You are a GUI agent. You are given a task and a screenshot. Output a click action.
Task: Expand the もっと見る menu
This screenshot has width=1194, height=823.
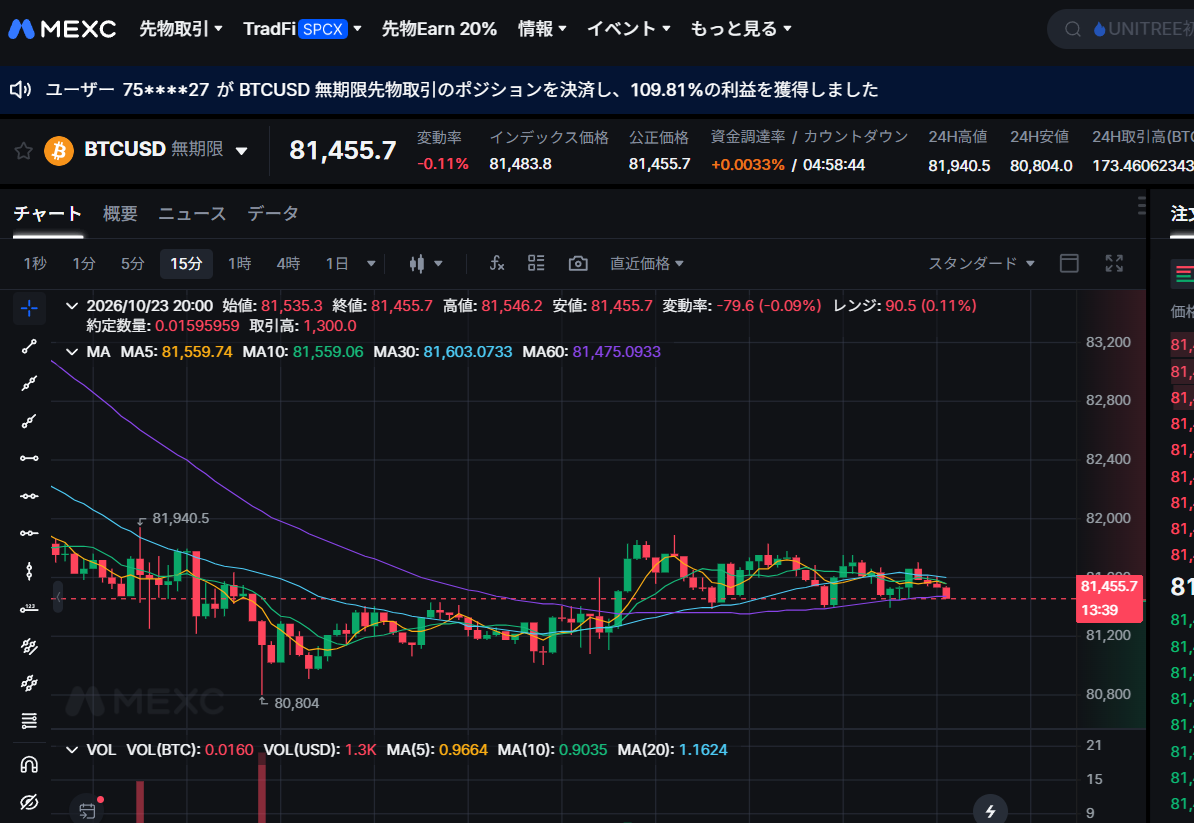tap(741, 29)
